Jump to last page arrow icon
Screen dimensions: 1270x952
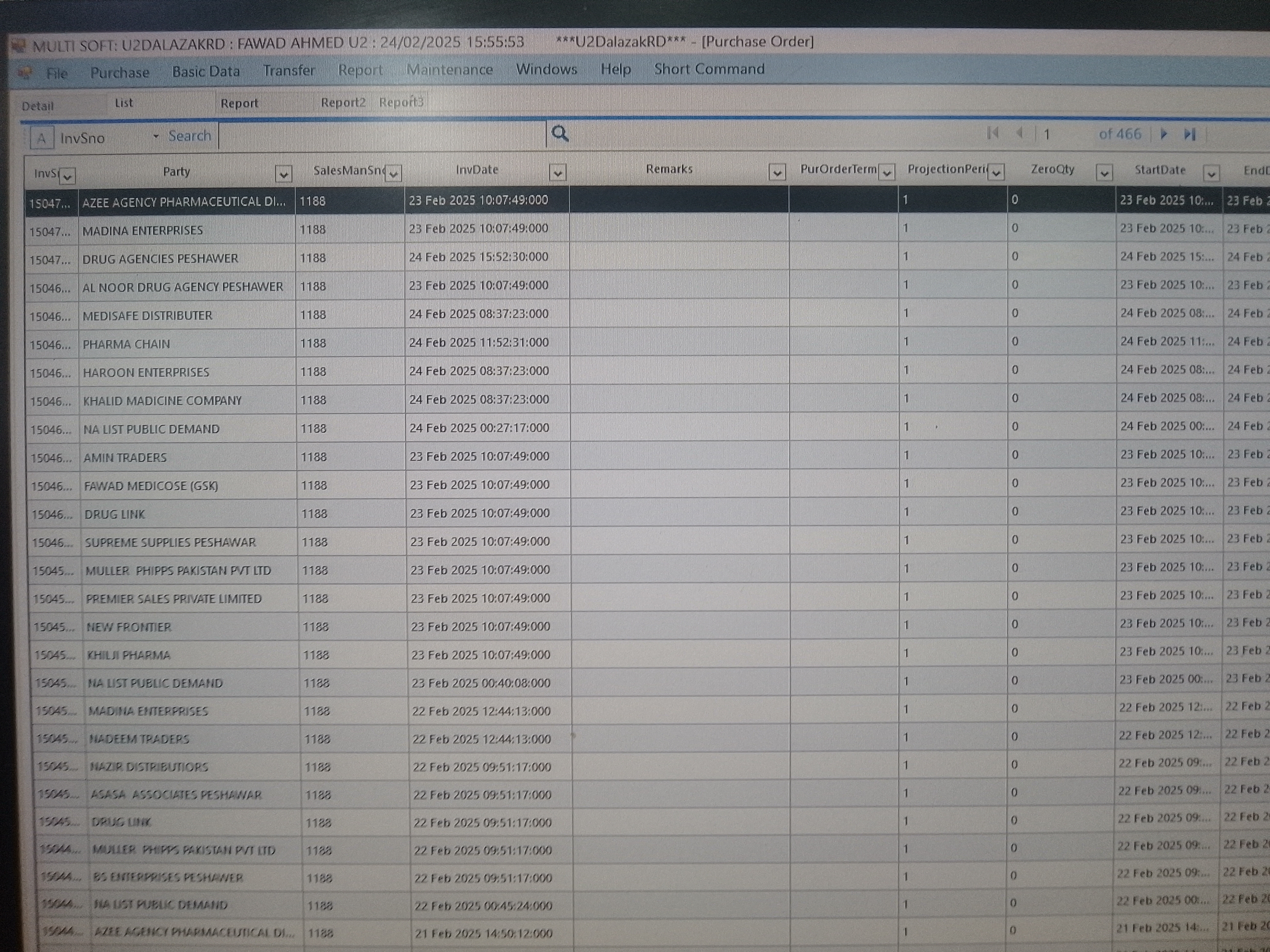click(x=1190, y=134)
